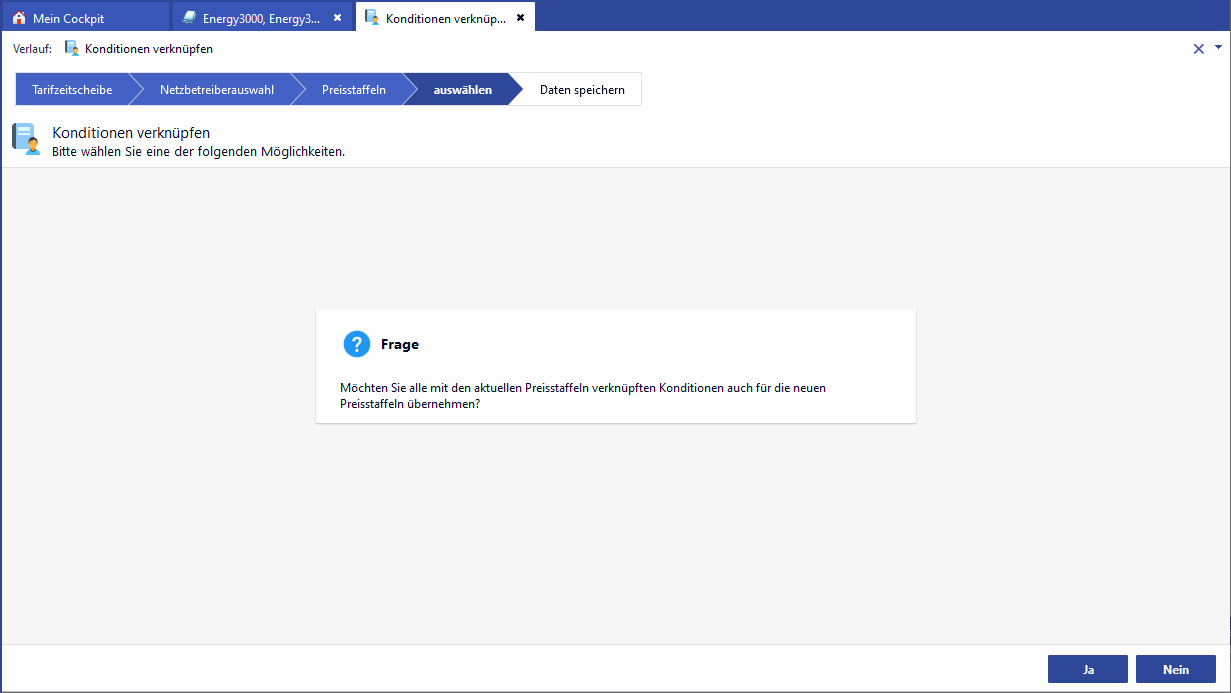The image size is (1231, 693).
Task: Go to the Daten speichern step
Action: click(582, 89)
